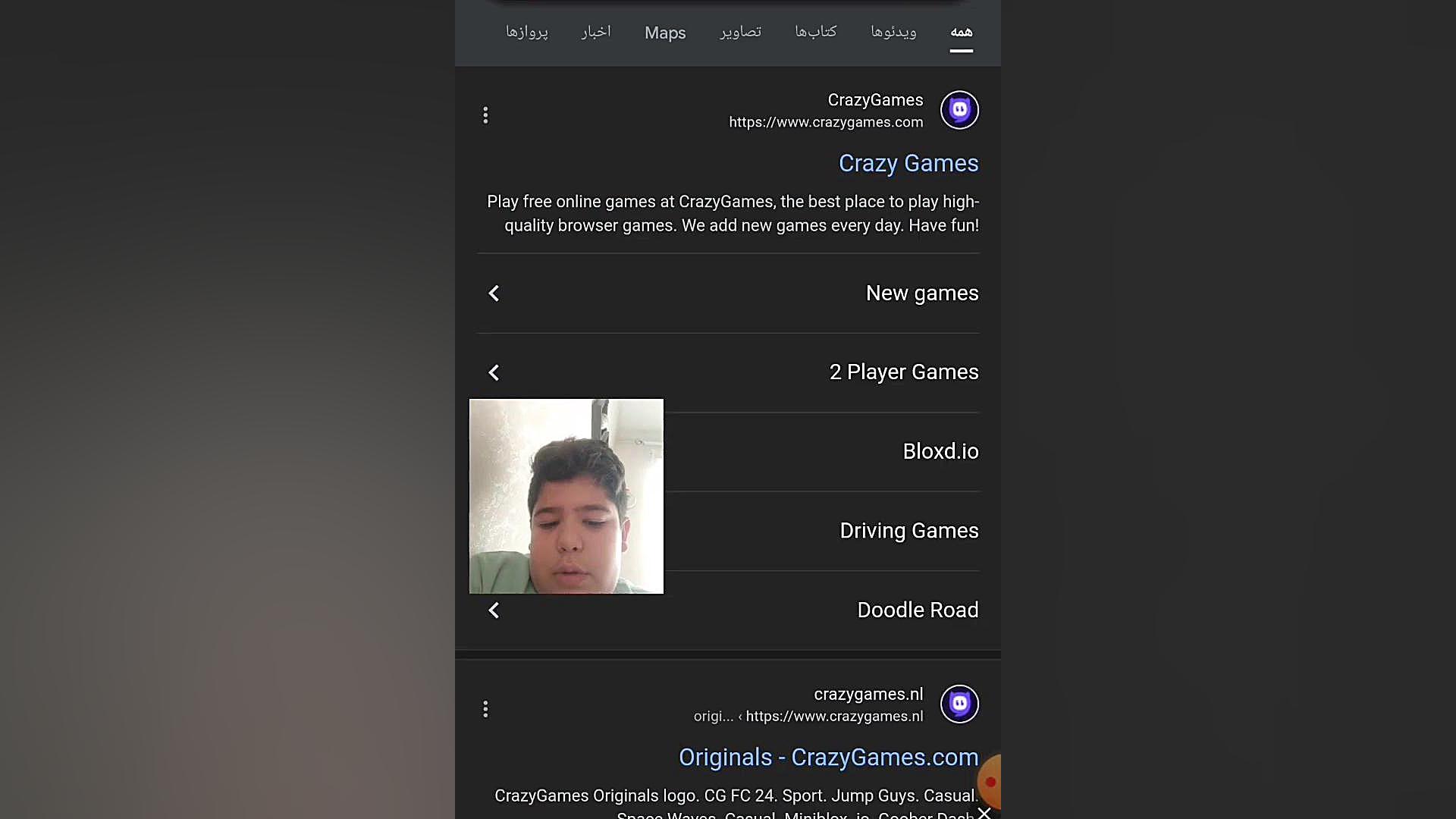Open the Crazy Games title link

[x=908, y=163]
